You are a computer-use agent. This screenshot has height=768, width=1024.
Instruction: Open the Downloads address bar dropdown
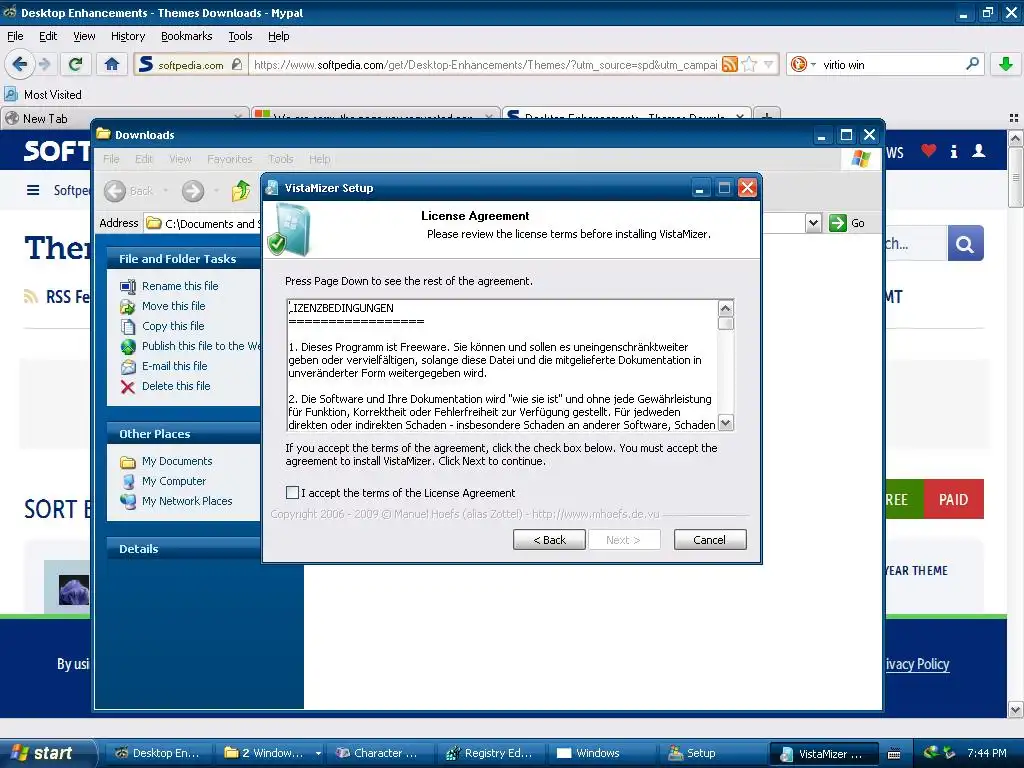pos(813,223)
